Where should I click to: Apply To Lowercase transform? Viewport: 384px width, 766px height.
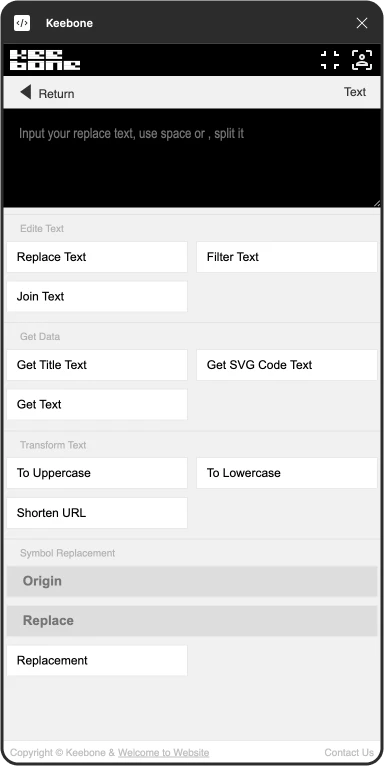click(x=287, y=473)
